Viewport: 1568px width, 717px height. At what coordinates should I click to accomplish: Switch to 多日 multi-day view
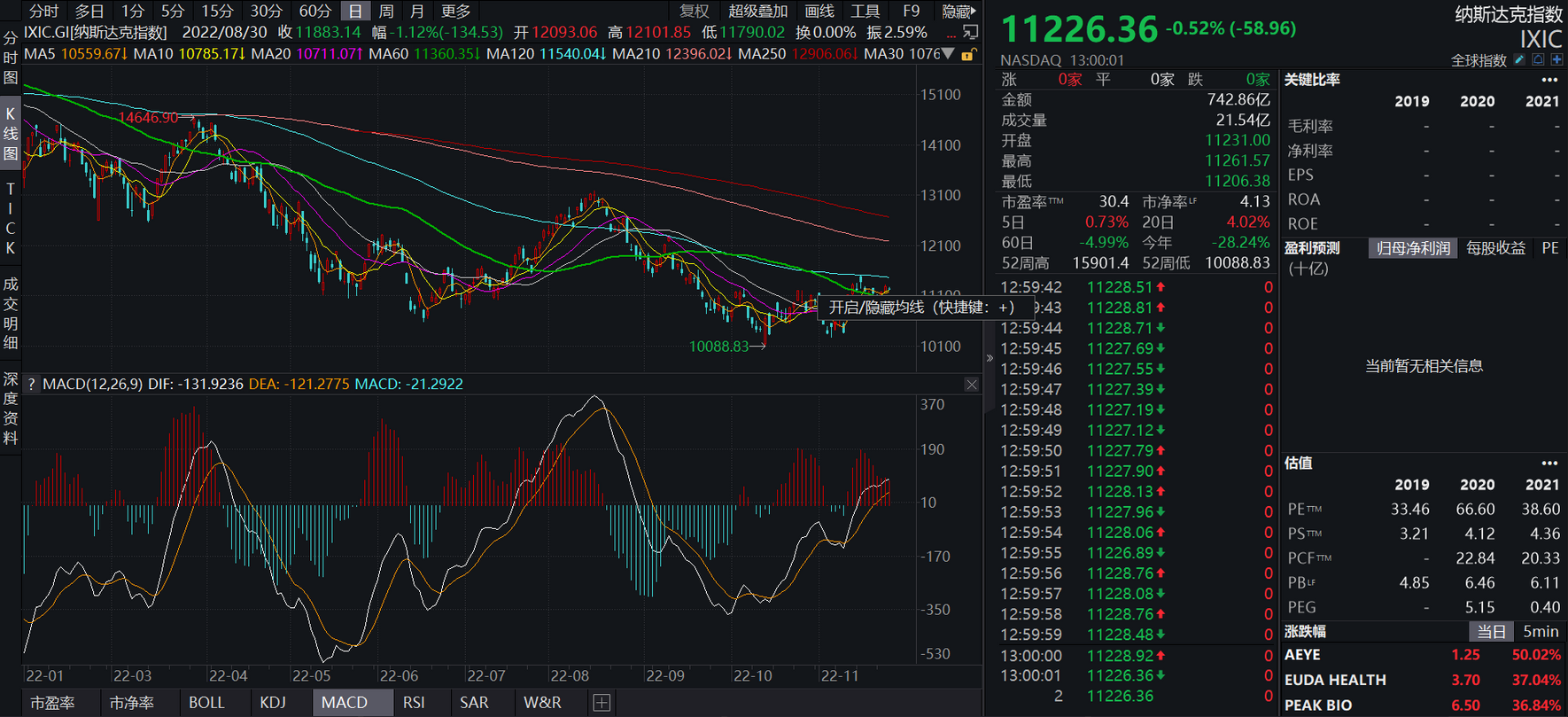pyautogui.click(x=89, y=11)
